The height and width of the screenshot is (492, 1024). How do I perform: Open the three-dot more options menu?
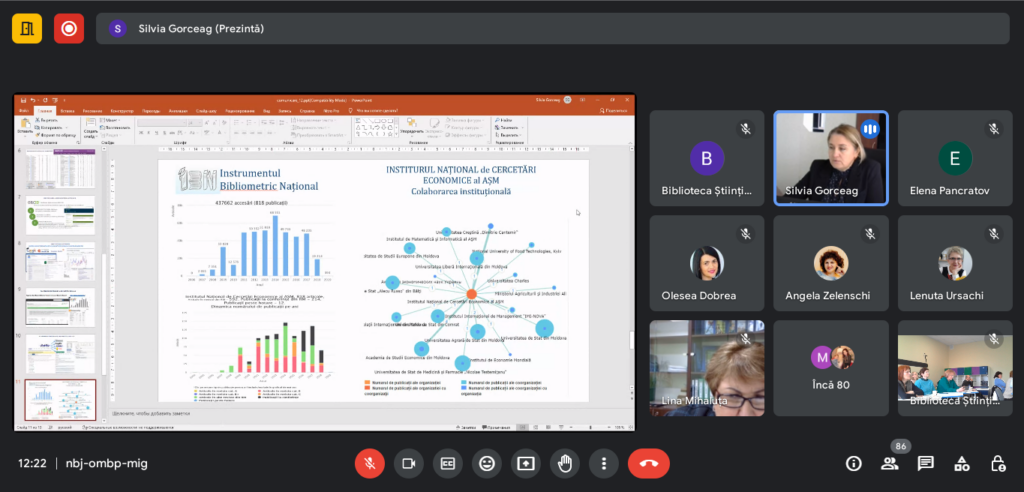(603, 463)
